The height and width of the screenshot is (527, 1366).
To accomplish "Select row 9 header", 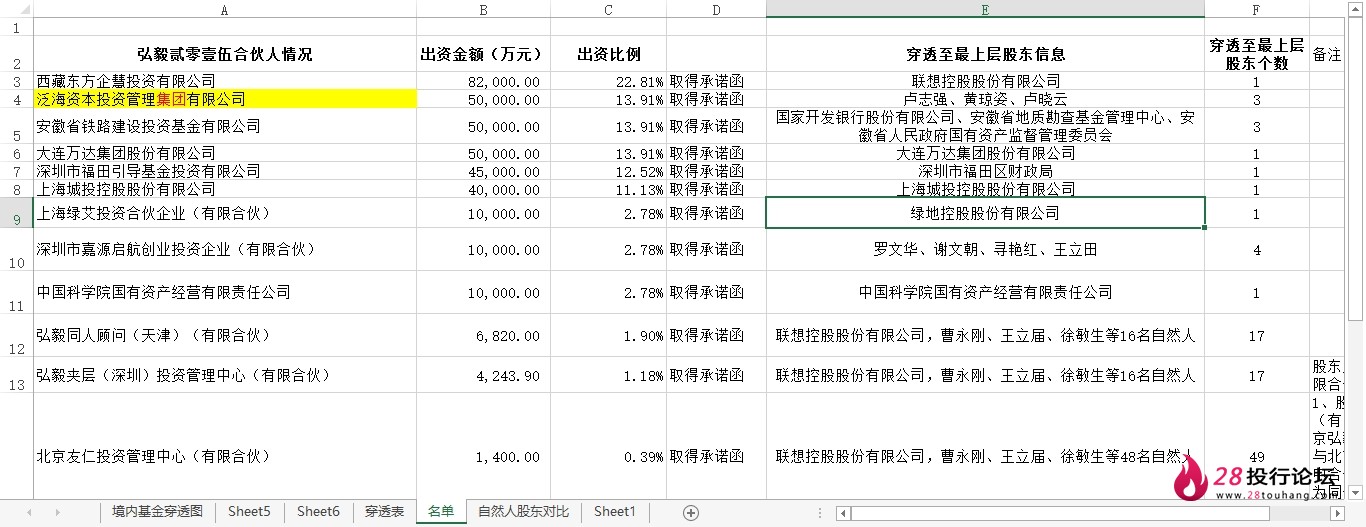I will (16, 213).
